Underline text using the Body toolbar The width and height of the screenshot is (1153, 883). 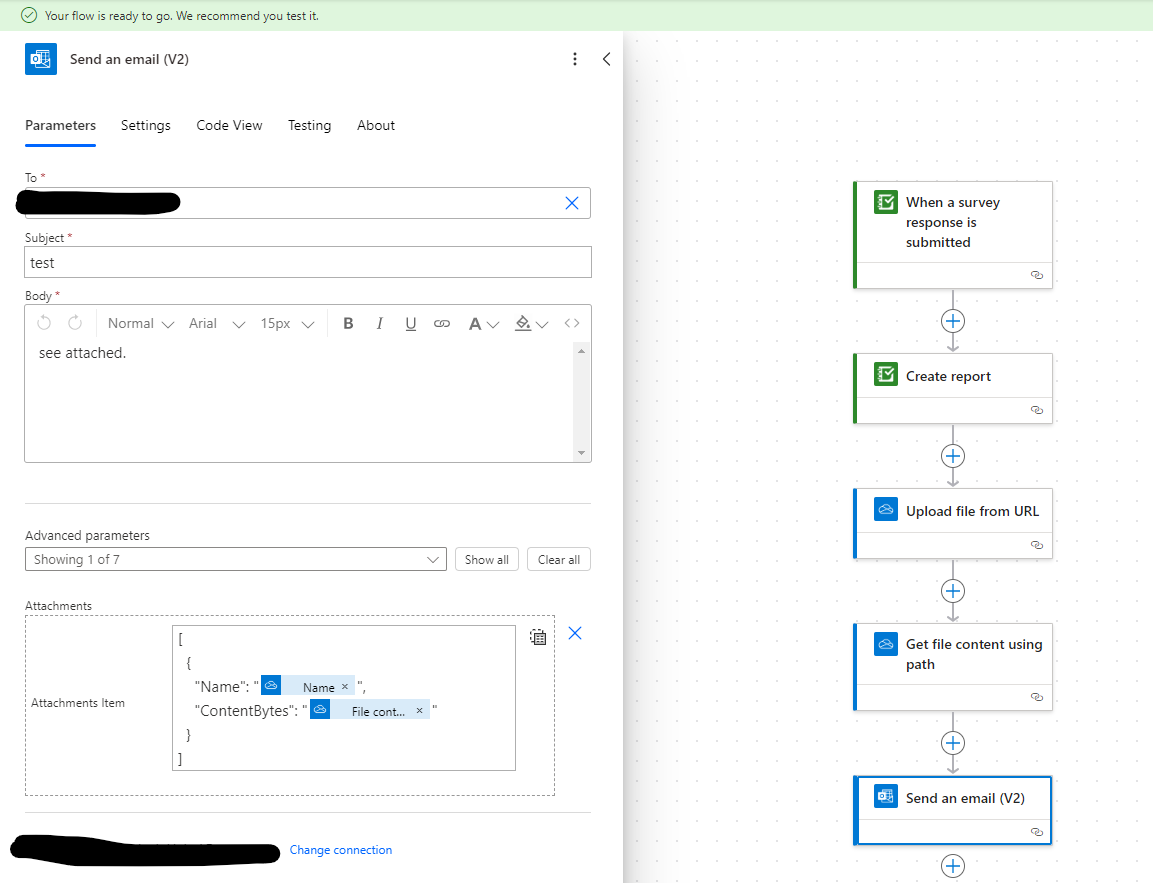410,323
